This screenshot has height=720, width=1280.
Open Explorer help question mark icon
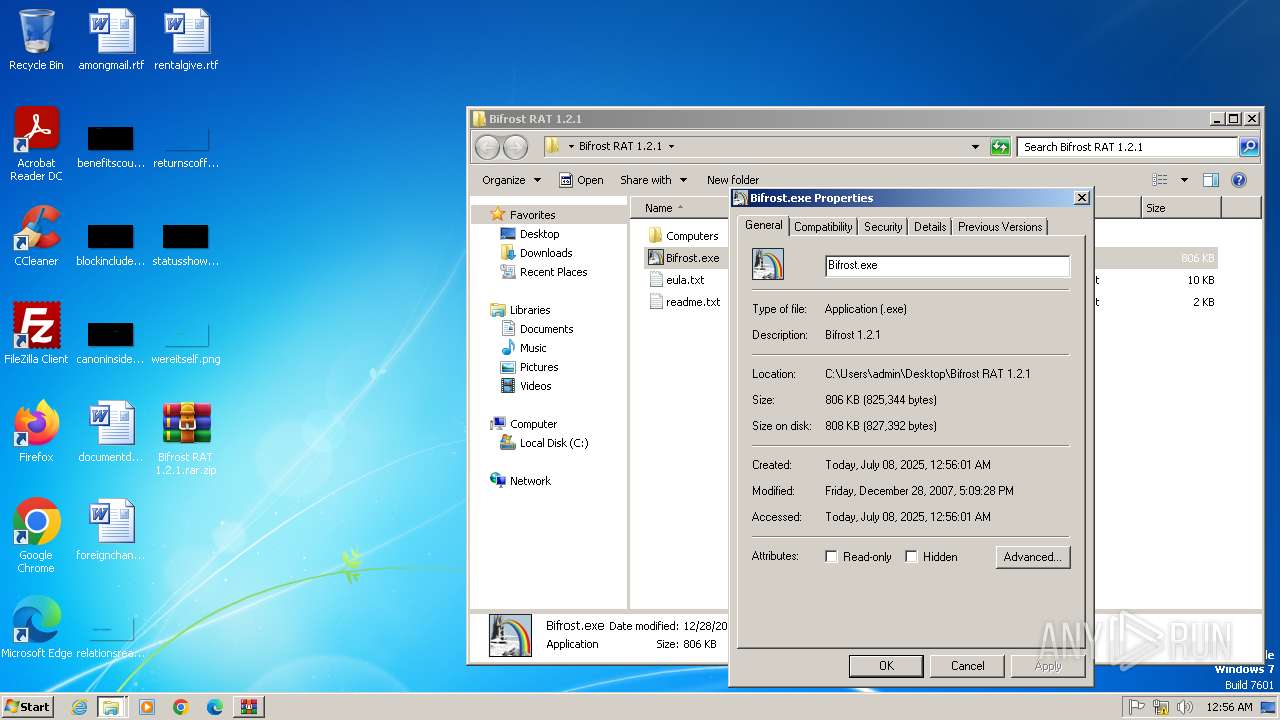[1238, 180]
